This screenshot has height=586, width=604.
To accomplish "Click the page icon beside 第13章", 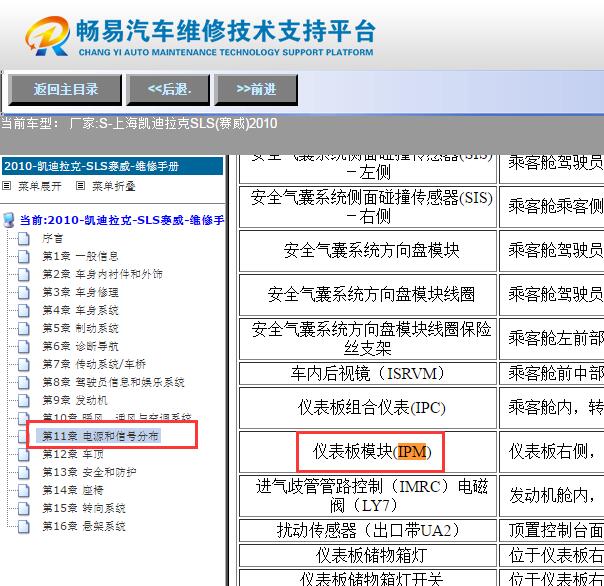I will pos(24,472).
